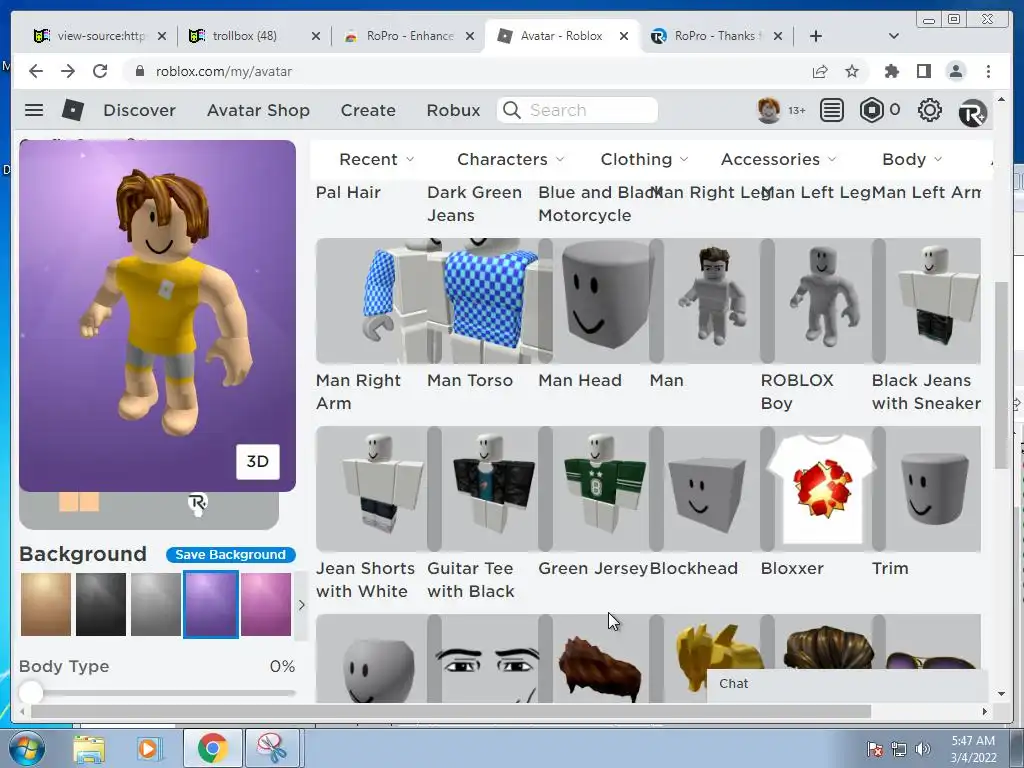Open the Windows Start button
This screenshot has width=1024, height=768.
click(x=26, y=748)
